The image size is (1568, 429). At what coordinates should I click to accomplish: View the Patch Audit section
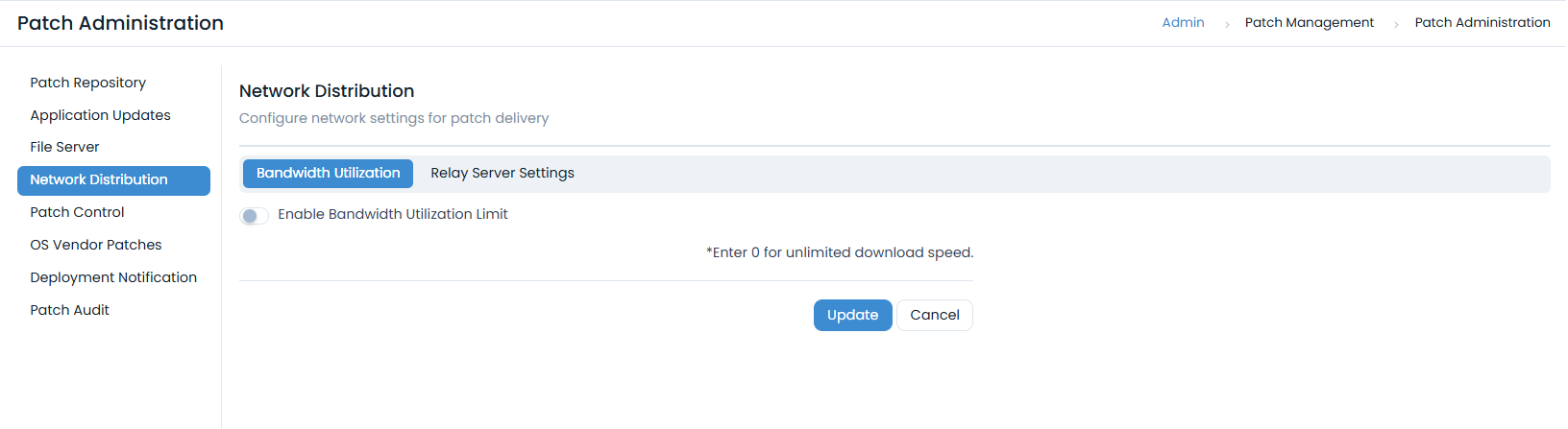coord(69,310)
